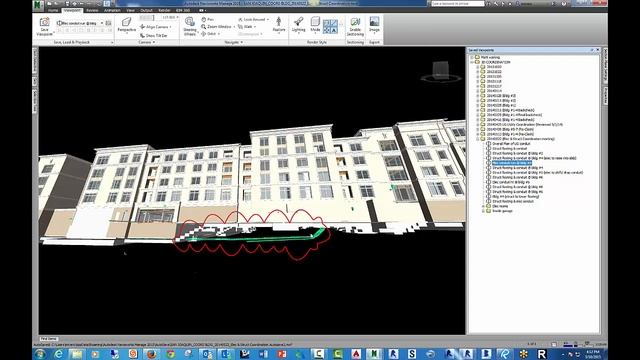The width and height of the screenshot is (640, 360).
Task: Select the Orbit tool
Action: click(x=208, y=34)
